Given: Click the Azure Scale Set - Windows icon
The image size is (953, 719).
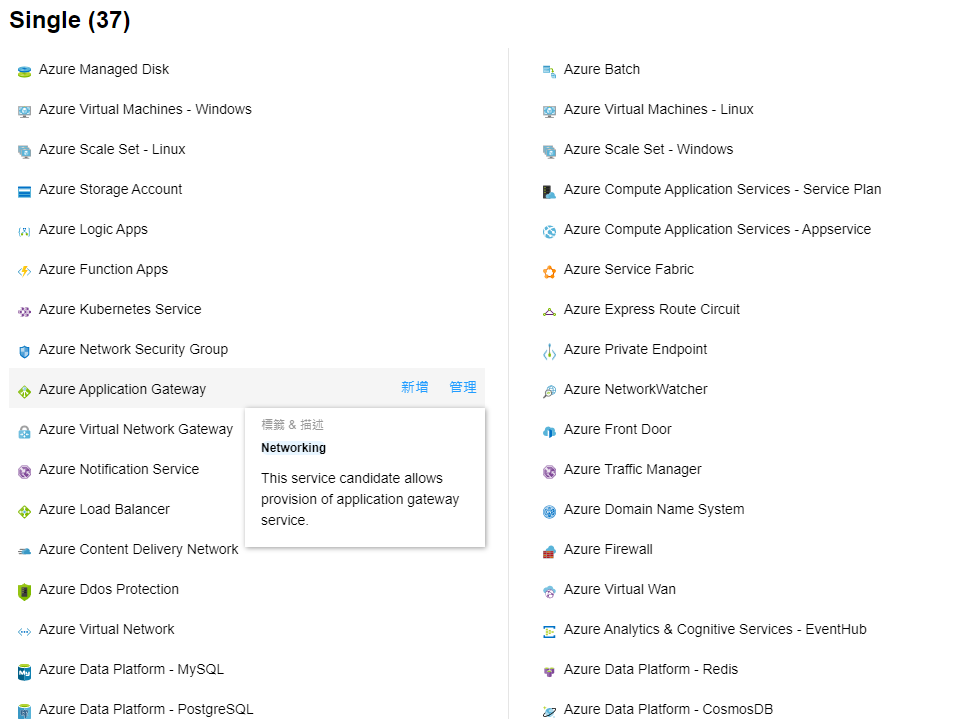Looking at the screenshot, I should pos(549,152).
